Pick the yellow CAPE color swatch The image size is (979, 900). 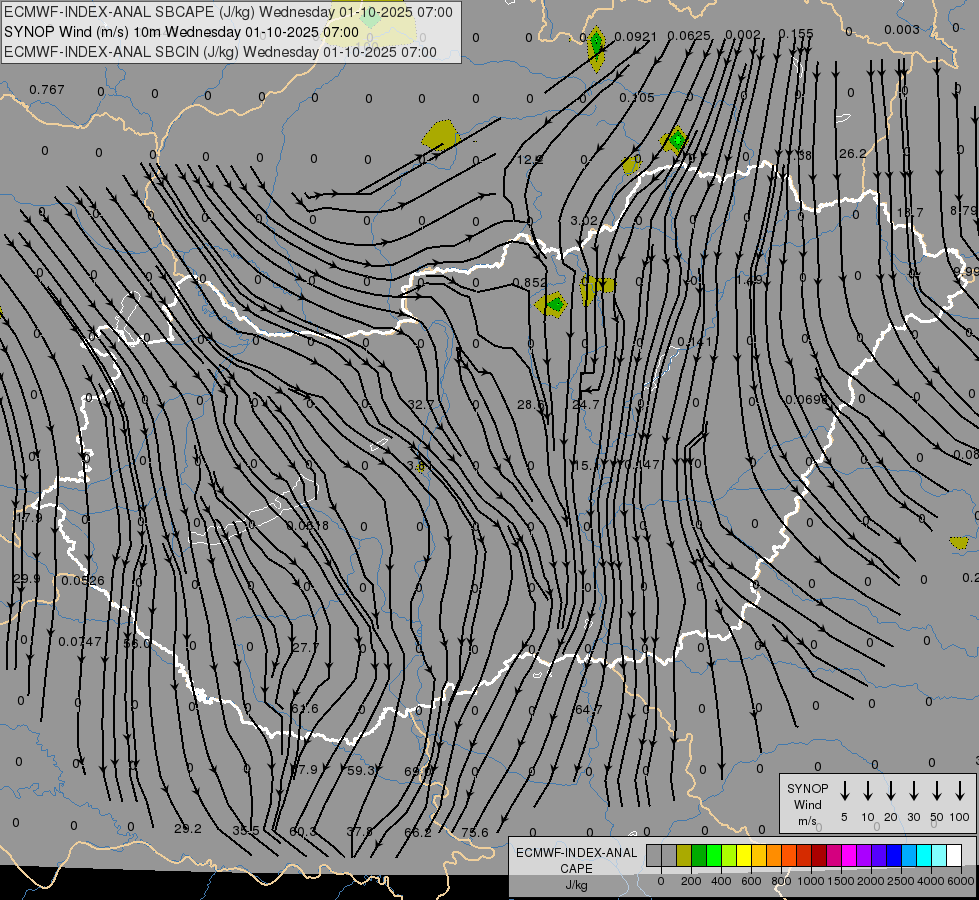(x=744, y=855)
